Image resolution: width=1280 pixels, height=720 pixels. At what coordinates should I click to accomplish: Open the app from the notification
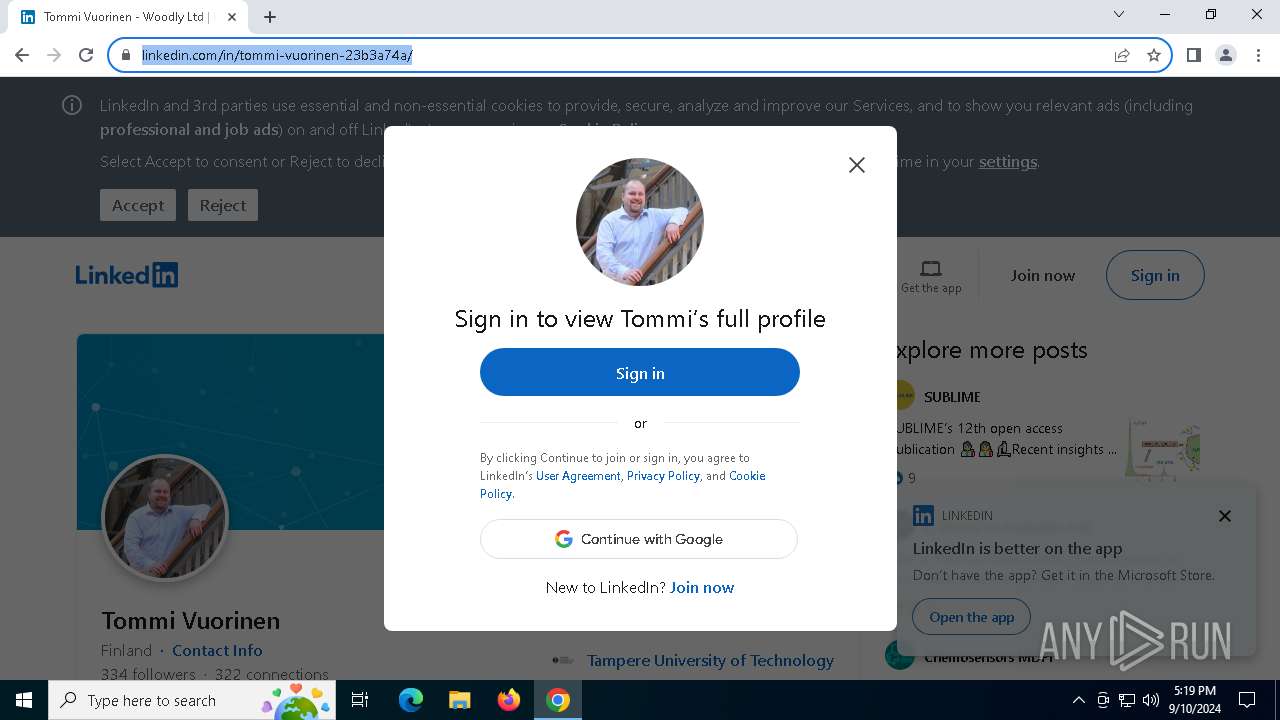972,617
